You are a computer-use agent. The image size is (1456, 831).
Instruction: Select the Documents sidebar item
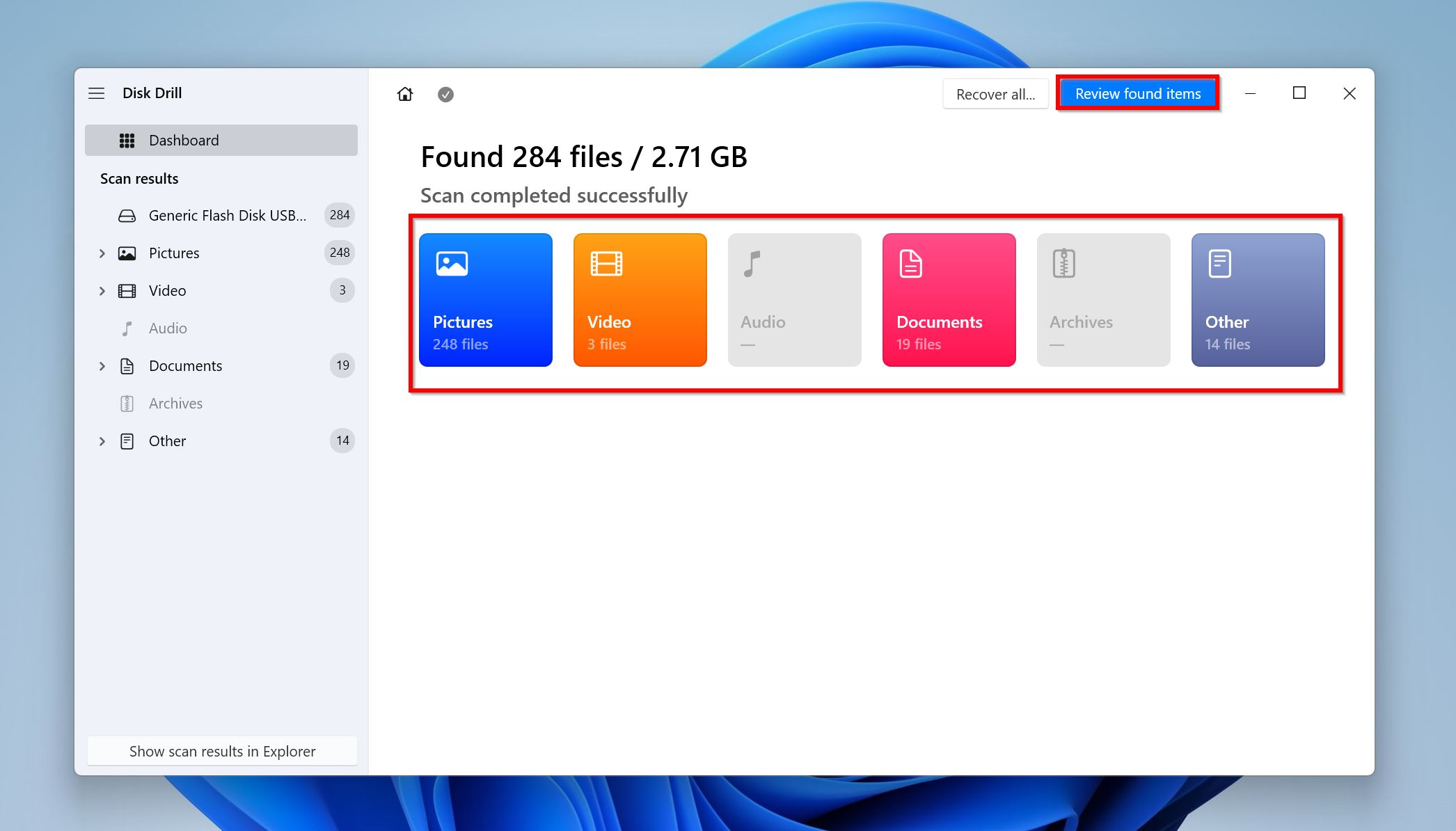[185, 365]
